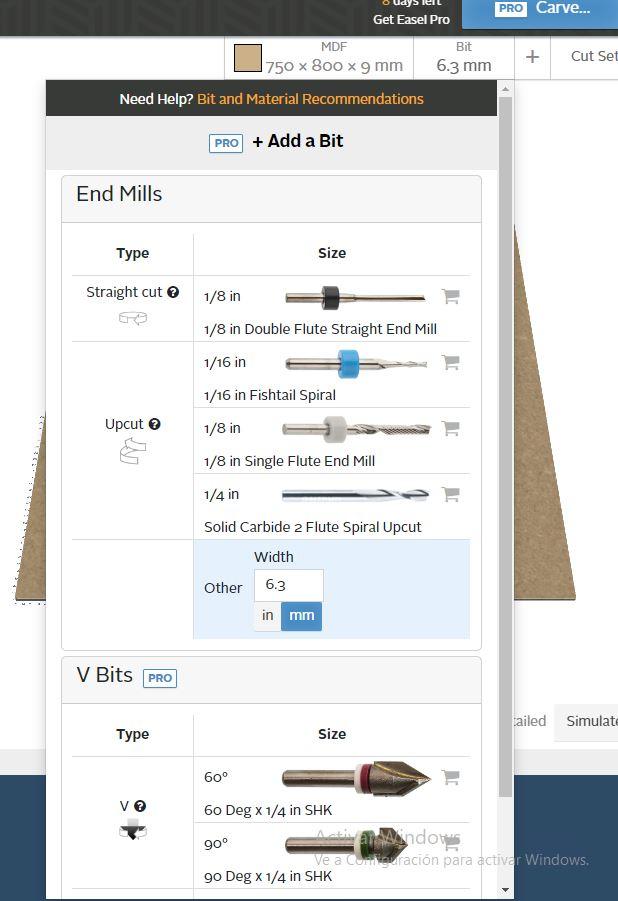The image size is (618, 901).
Task: Open the Bit 6.3 mm dropdown
Action: [464, 57]
